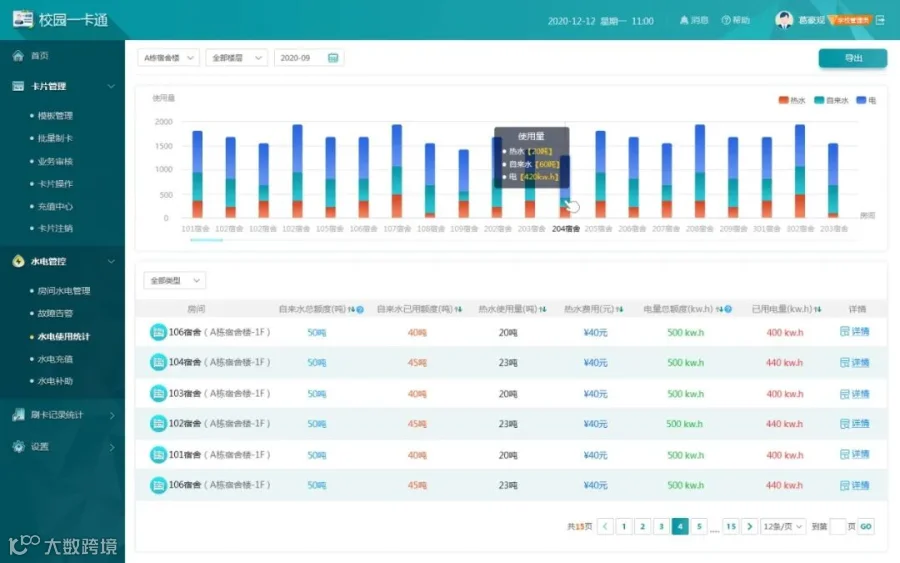Toggle 热水 series in chart legend
This screenshot has width=900, height=563.
(792, 100)
